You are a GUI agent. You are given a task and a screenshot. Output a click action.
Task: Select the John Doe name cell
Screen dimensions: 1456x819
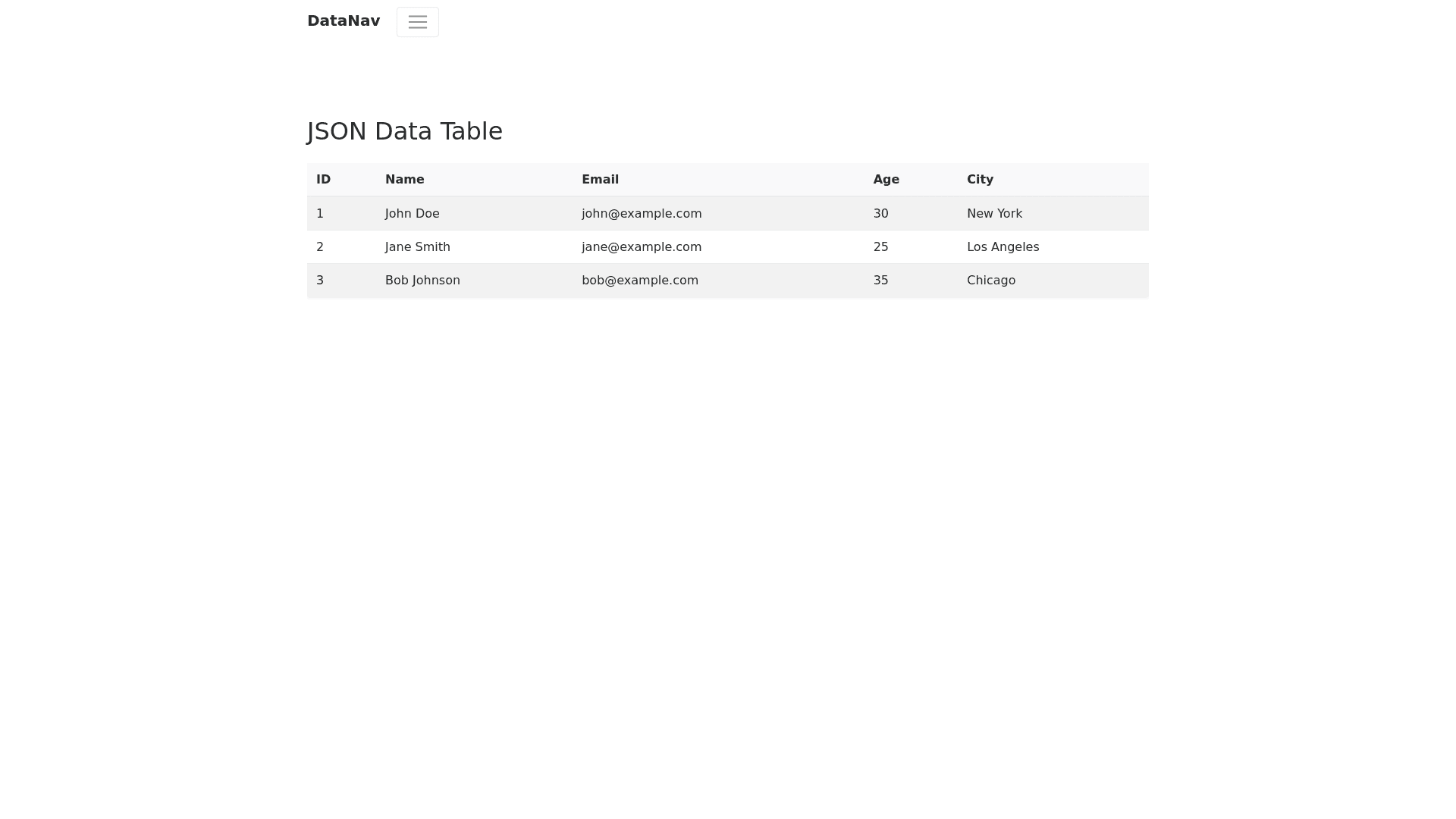coord(412,214)
